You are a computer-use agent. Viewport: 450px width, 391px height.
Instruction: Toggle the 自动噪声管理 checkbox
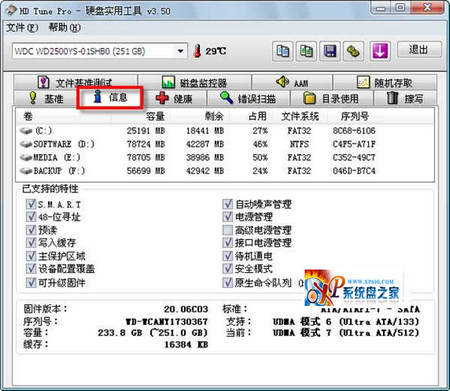coord(228,204)
